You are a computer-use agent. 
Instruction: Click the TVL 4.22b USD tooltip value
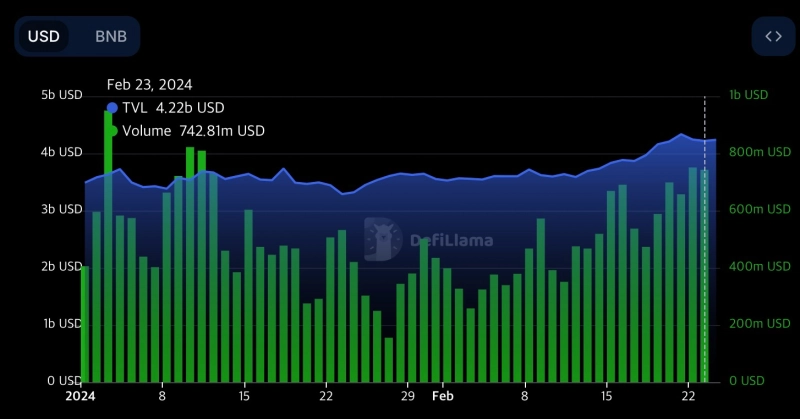tap(173, 108)
